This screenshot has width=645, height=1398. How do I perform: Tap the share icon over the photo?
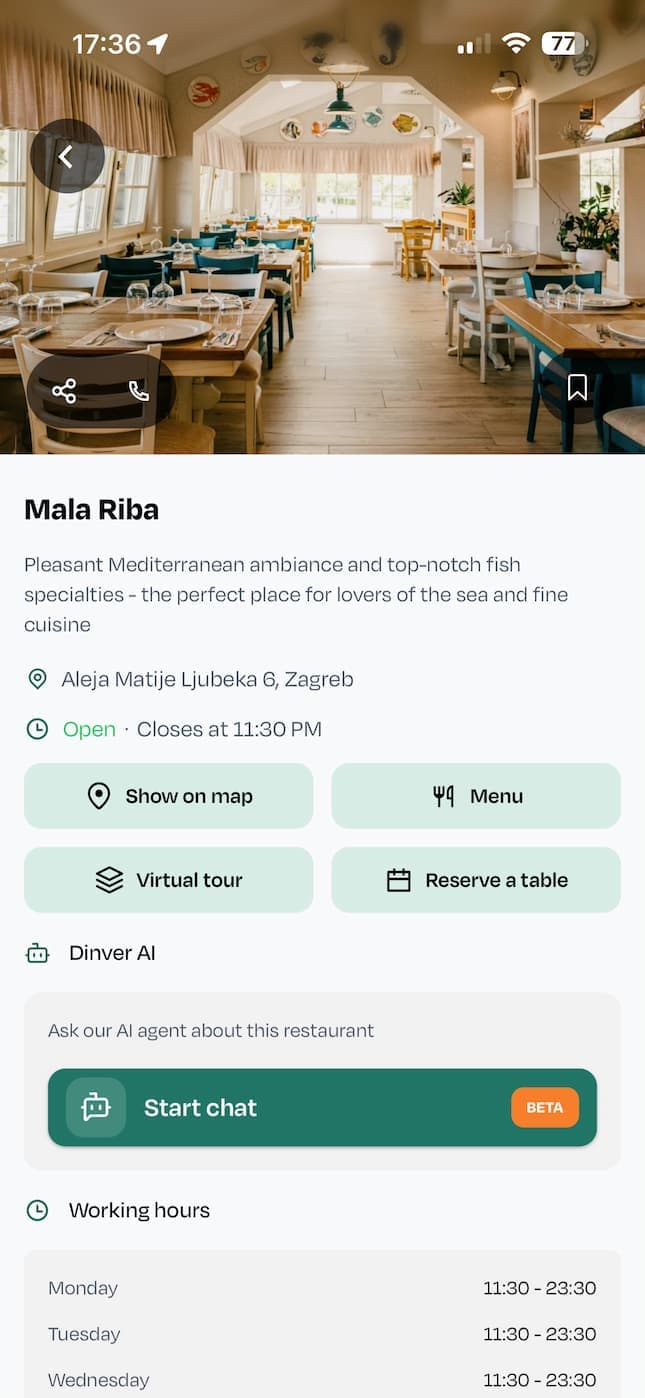(x=64, y=391)
